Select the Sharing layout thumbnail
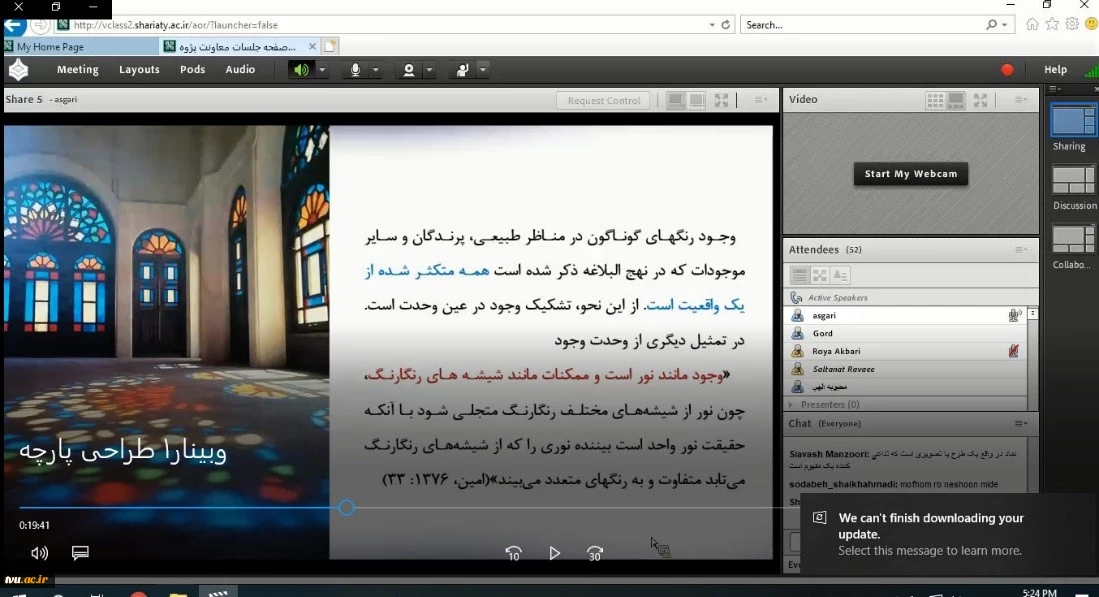The image size is (1099, 597). [1073, 121]
